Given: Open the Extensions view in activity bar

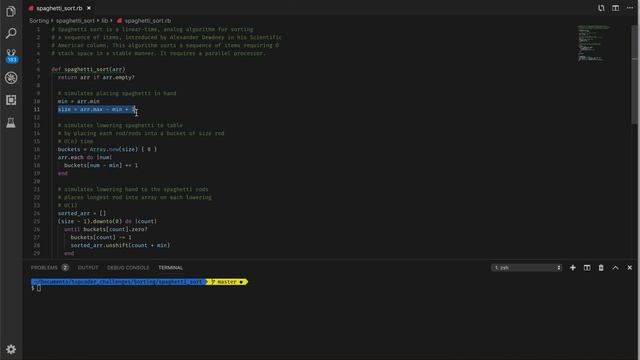Looking at the screenshot, I should pos(11,100).
